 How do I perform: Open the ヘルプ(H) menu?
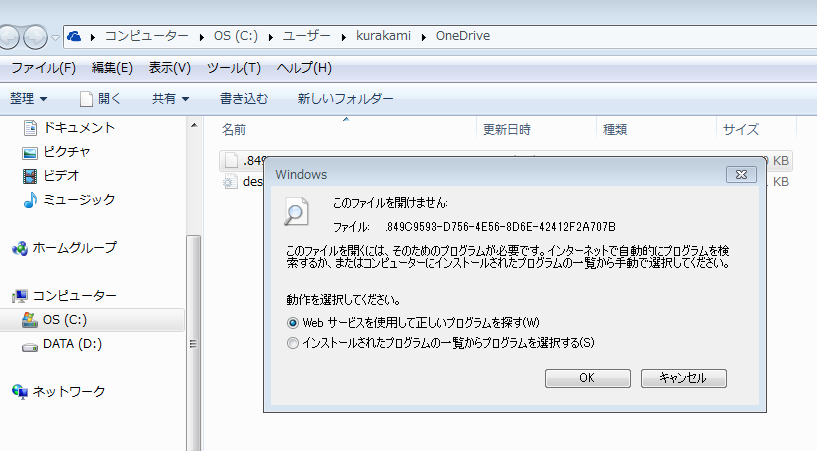pyautogui.click(x=304, y=68)
